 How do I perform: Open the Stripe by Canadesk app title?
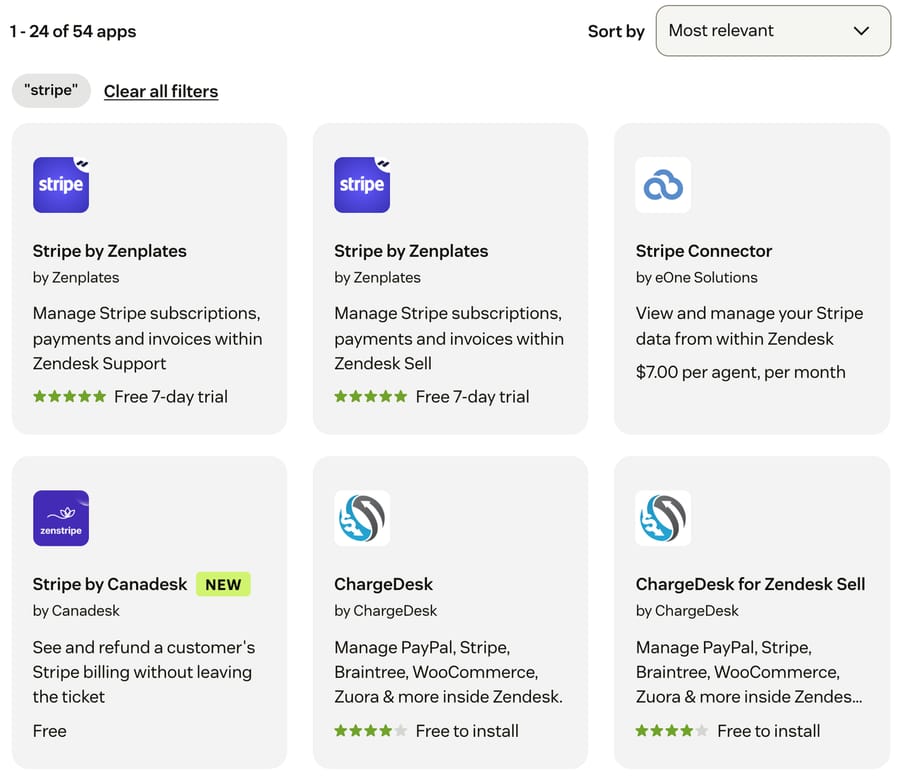[x=110, y=584]
